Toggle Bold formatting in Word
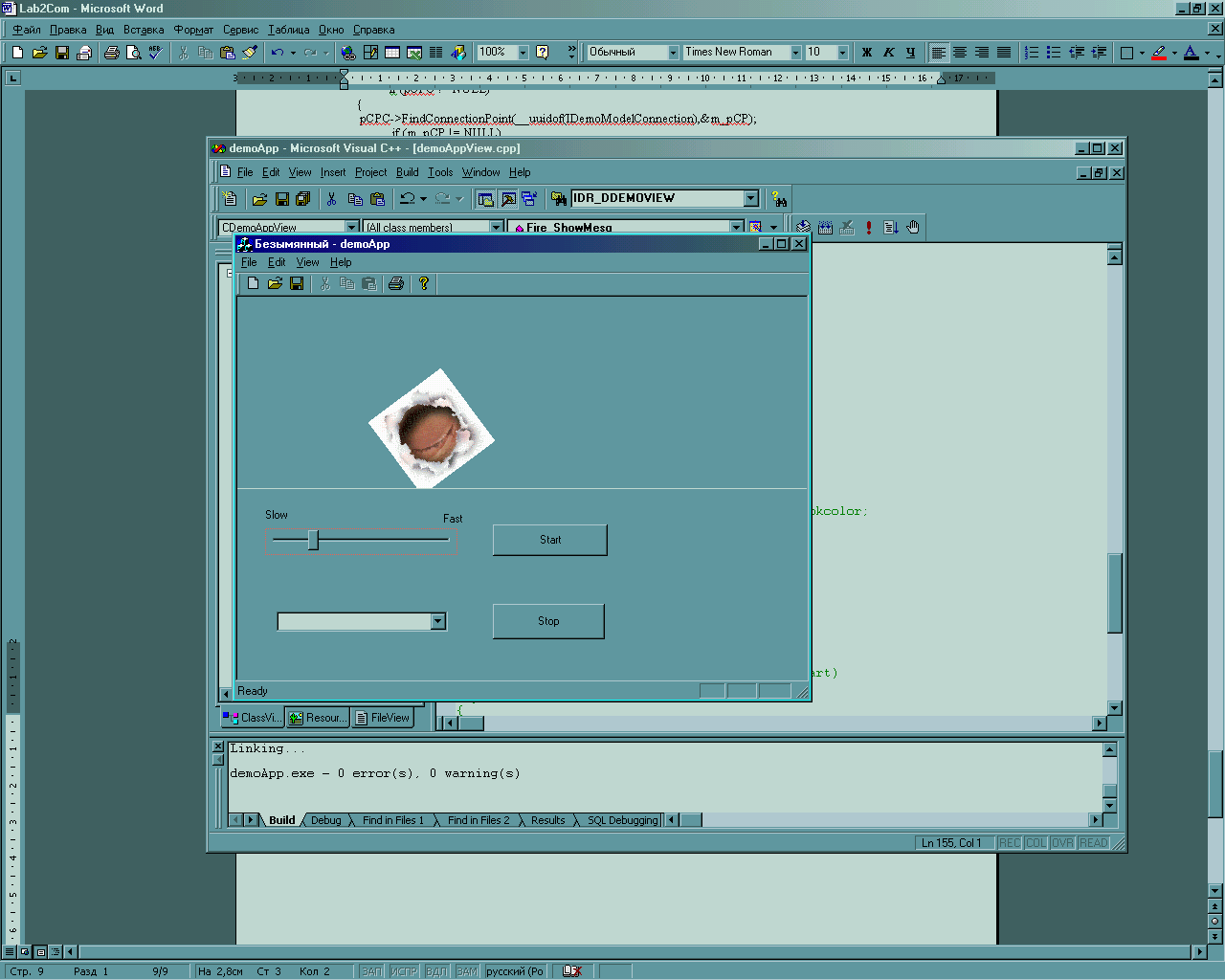This screenshot has width=1225, height=980. (x=867, y=53)
